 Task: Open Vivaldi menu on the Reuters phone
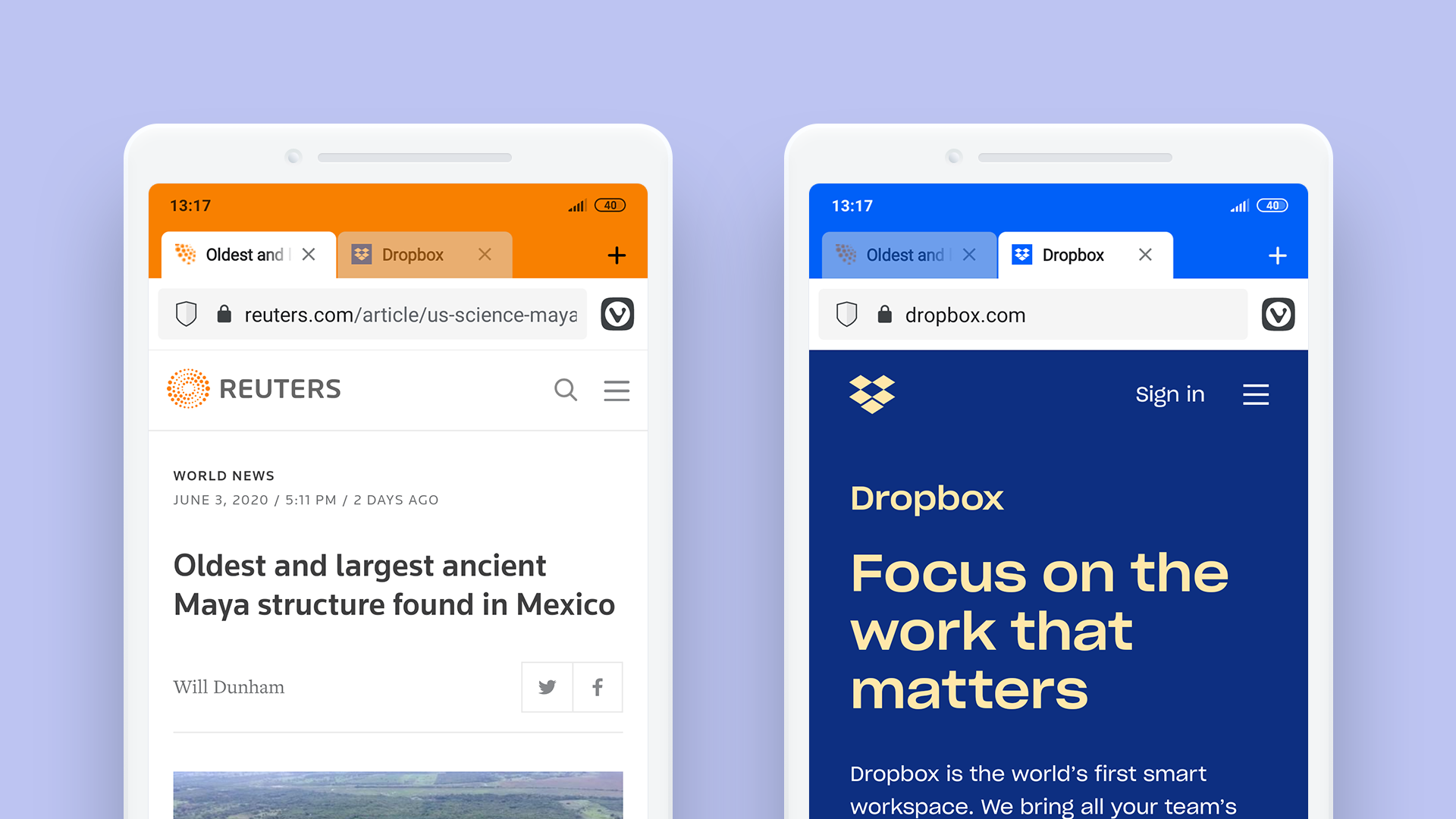coord(617,314)
